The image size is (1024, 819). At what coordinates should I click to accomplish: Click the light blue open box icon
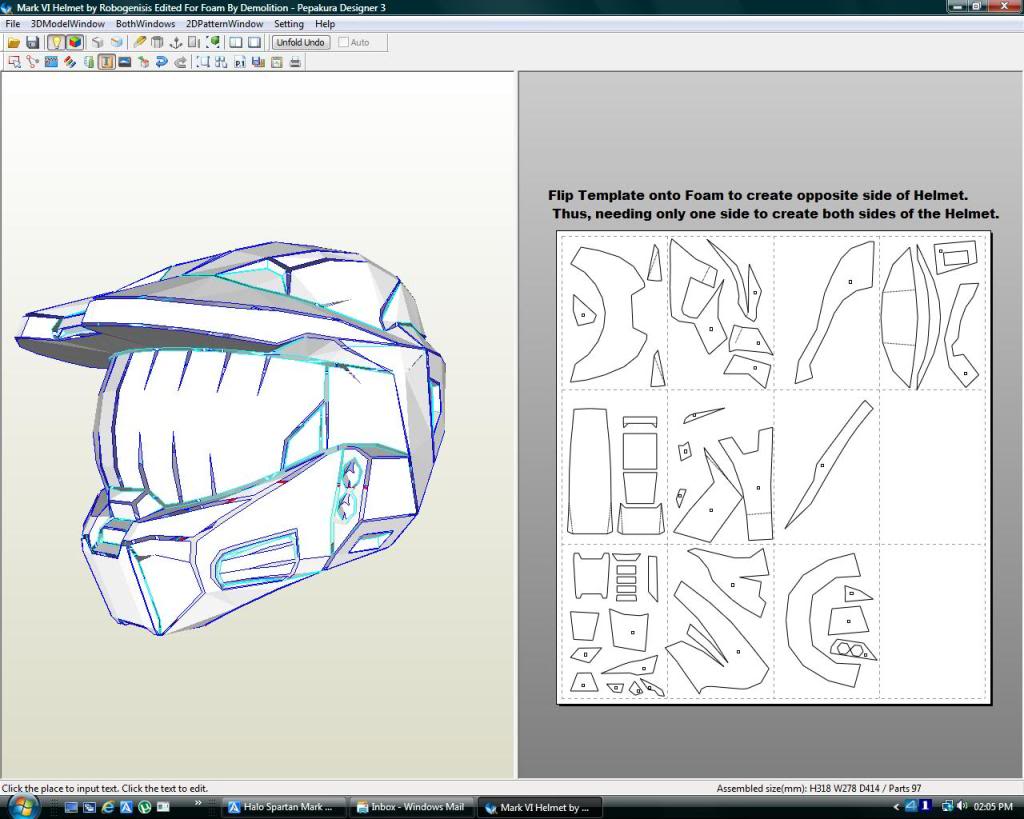(x=117, y=43)
